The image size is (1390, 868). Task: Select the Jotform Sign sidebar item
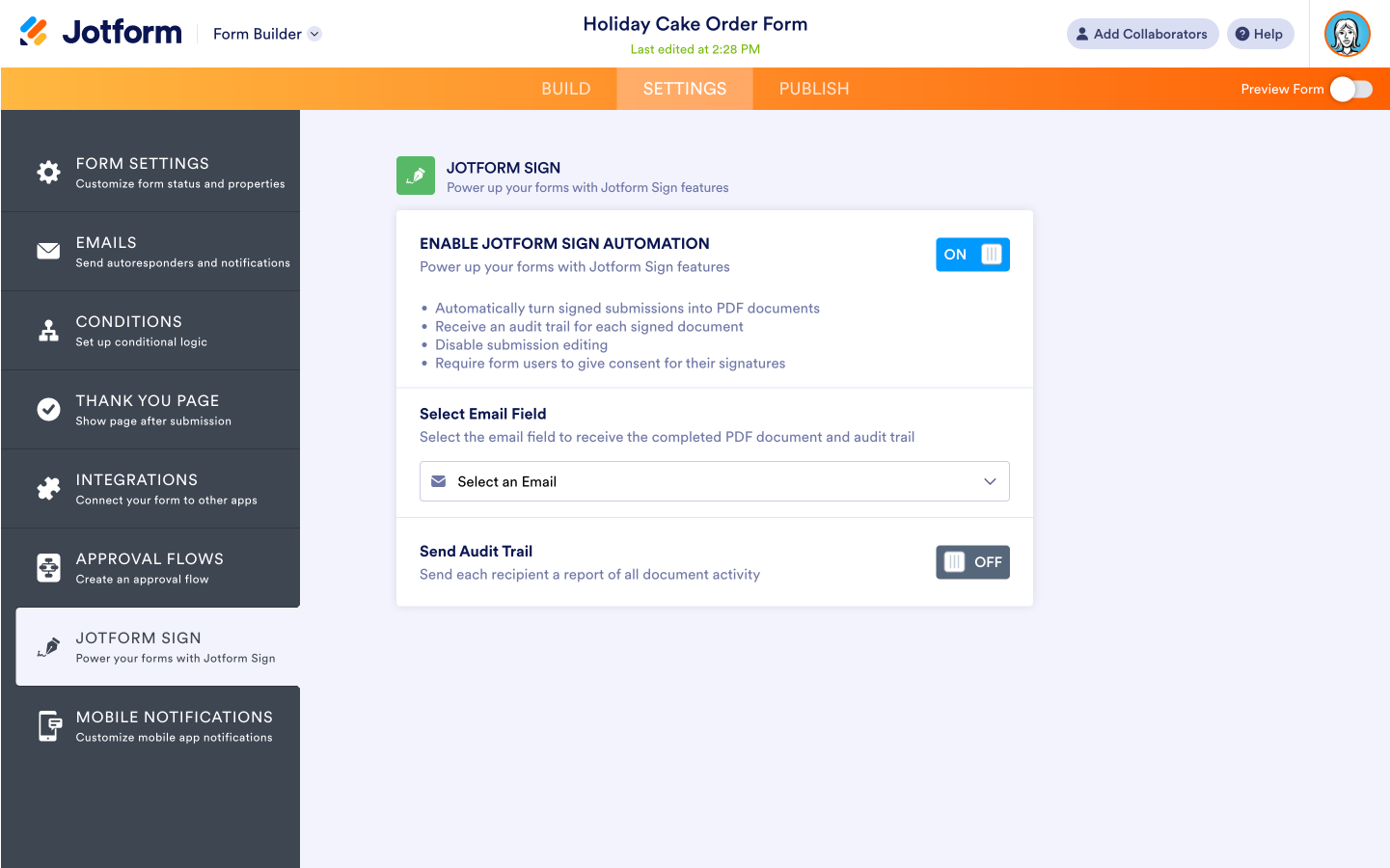pyautogui.click(x=158, y=647)
